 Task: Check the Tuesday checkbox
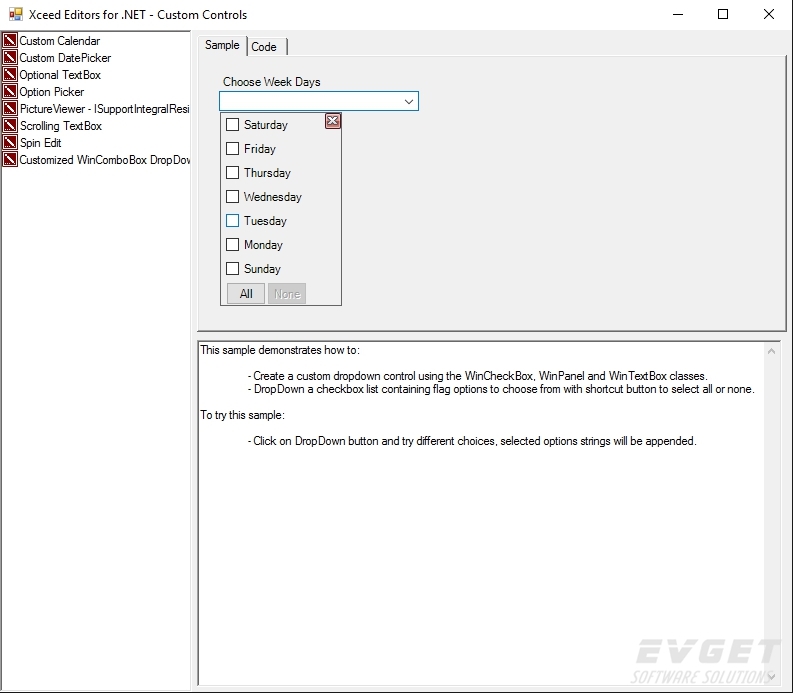tap(232, 221)
